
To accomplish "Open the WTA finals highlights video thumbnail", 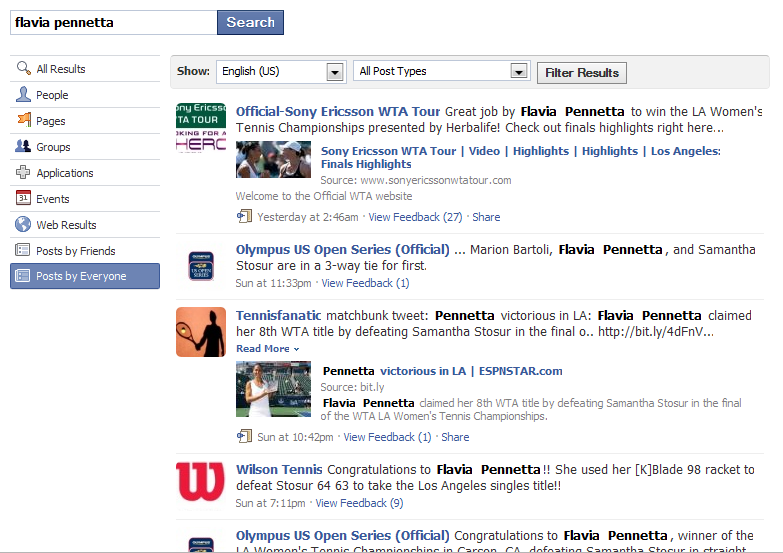I will point(274,159).
